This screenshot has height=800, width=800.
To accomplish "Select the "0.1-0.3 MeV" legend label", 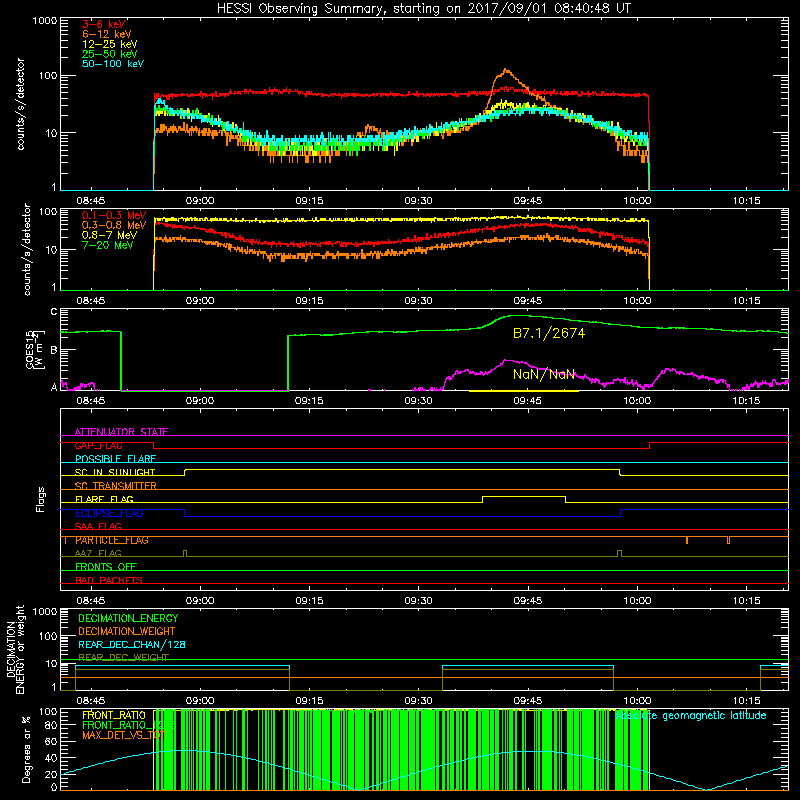I will coord(114,215).
